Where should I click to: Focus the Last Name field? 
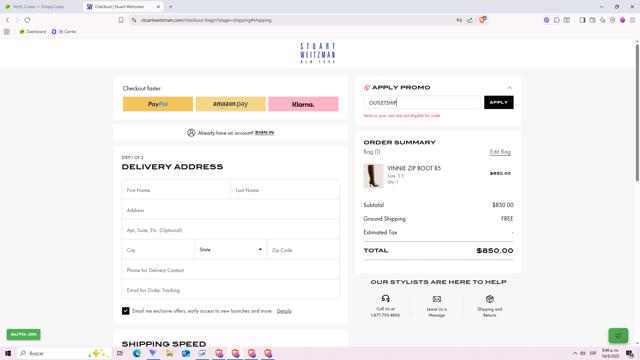tap(285, 190)
